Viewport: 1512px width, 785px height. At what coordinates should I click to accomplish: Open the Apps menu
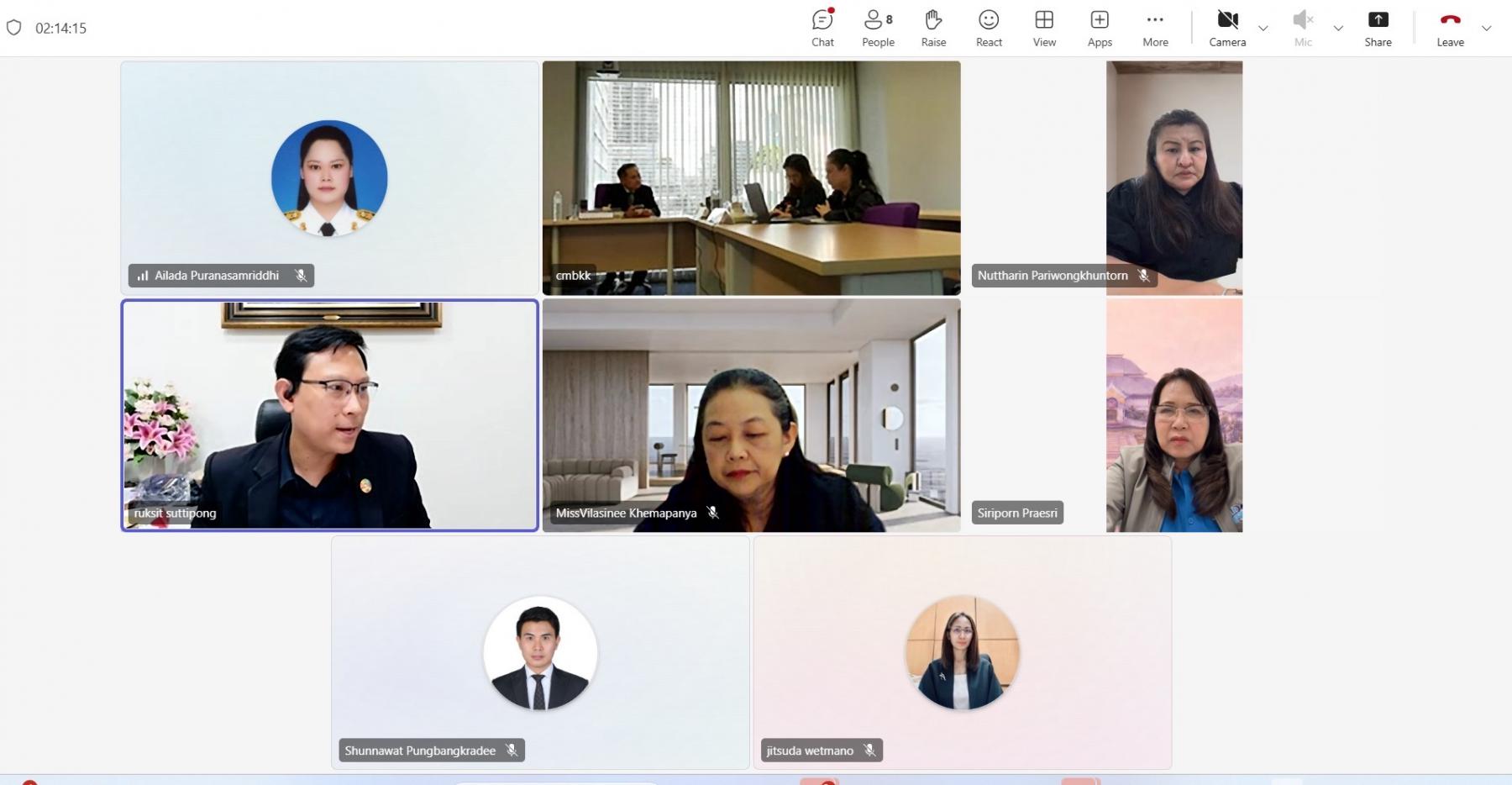[x=1100, y=28]
